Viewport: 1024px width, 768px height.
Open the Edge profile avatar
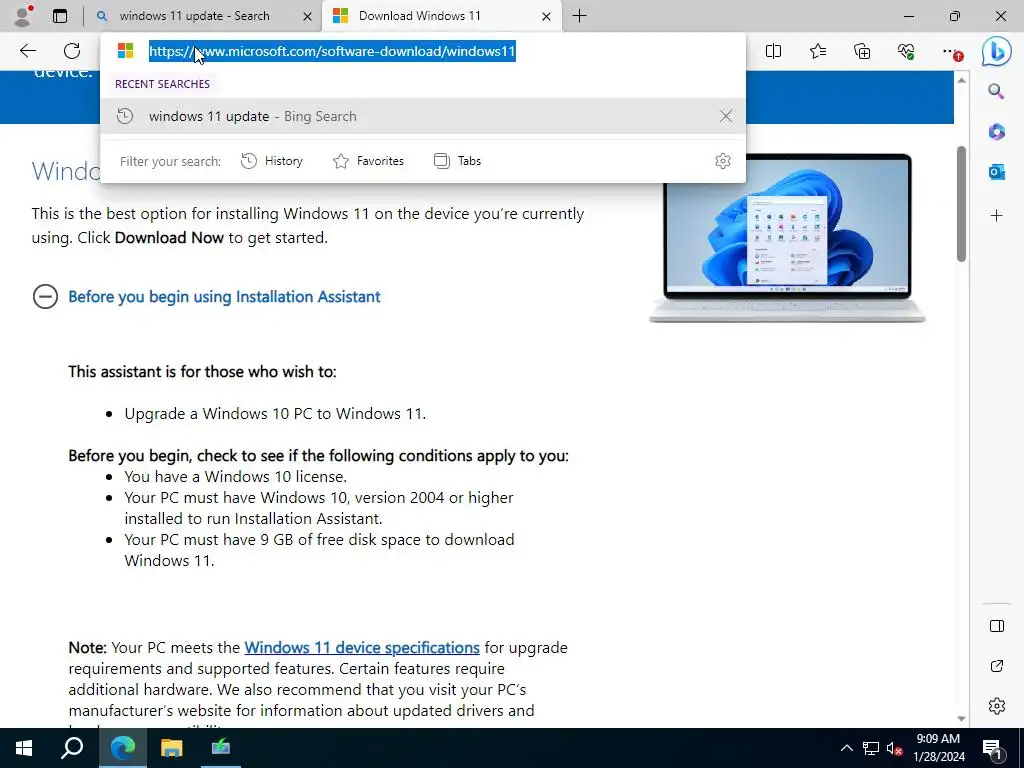24,16
